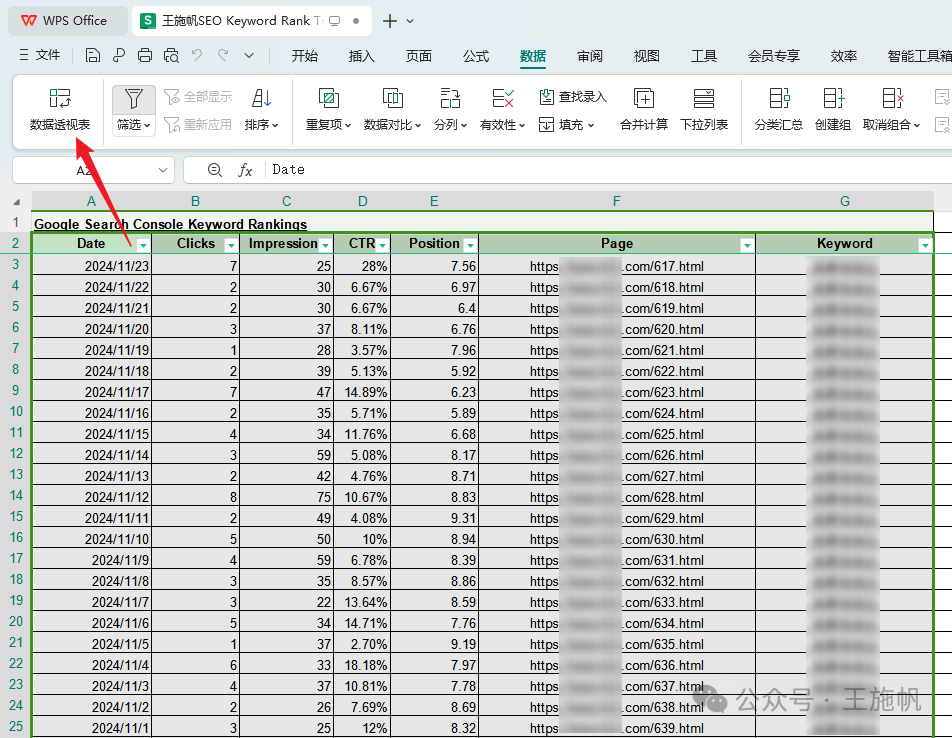This screenshot has width=952, height=738.
Task: Open the Position column filter dropdown
Action: (x=470, y=245)
